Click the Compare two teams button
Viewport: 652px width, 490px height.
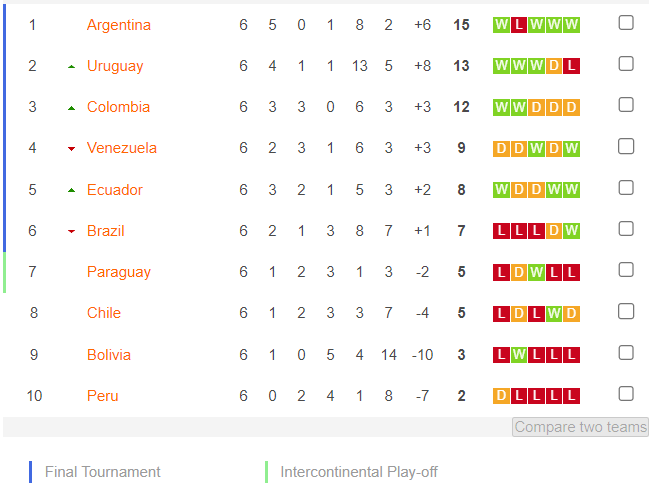580,427
